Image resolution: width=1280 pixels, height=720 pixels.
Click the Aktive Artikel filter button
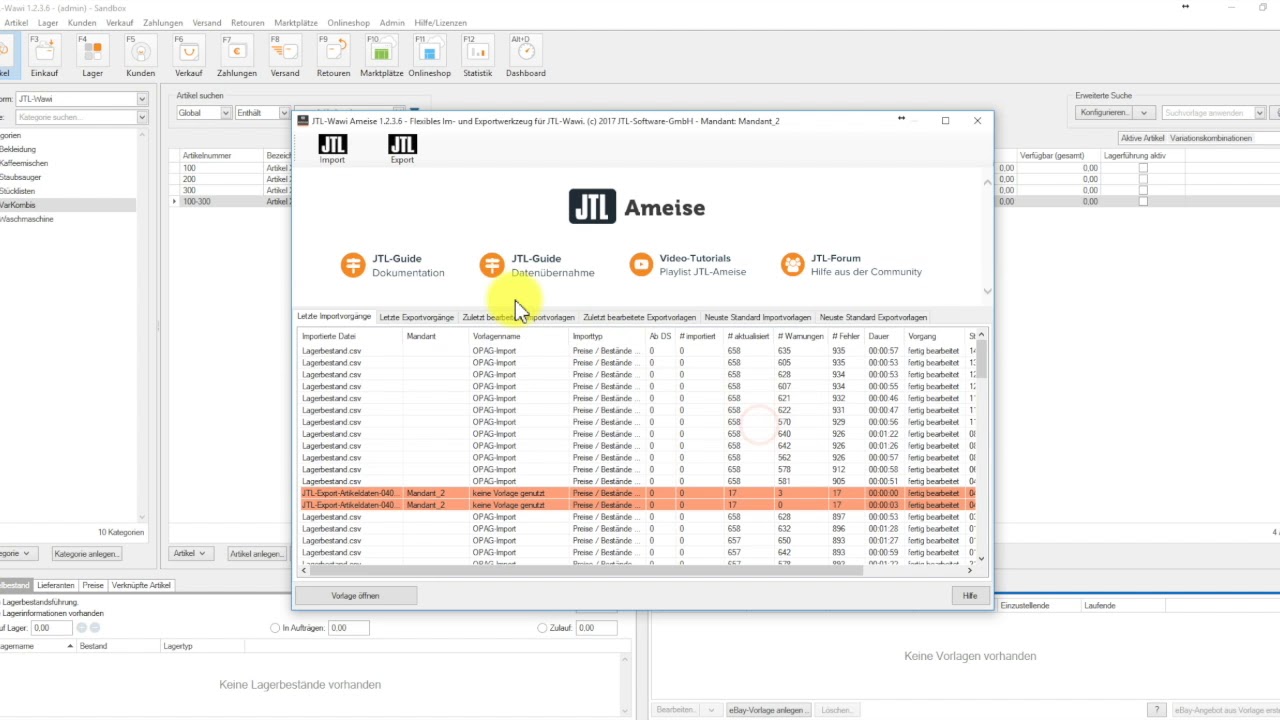(1142, 138)
